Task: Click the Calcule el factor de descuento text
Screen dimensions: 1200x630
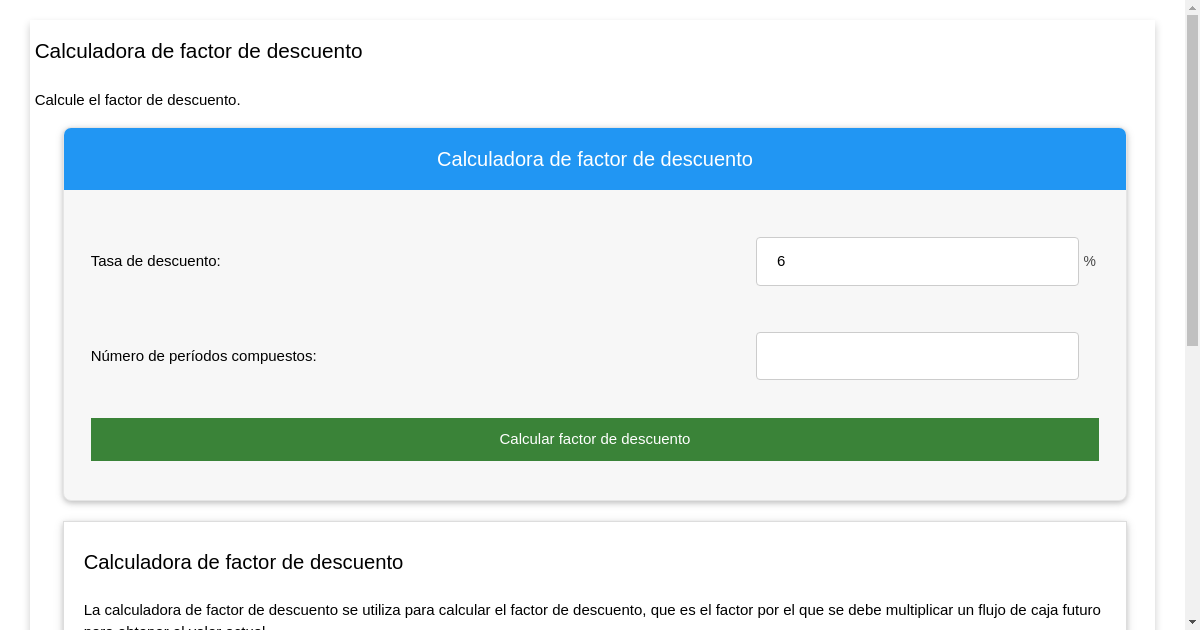Action: click(137, 100)
